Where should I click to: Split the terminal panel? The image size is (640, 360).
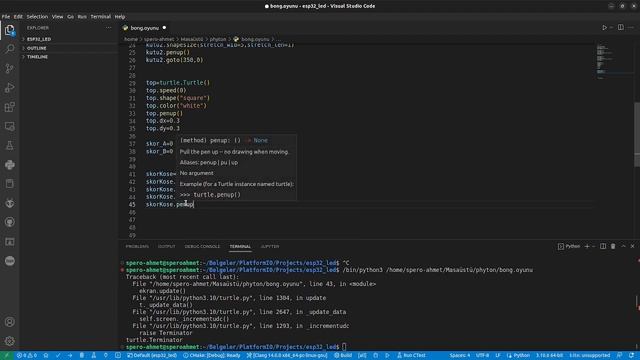603,246
